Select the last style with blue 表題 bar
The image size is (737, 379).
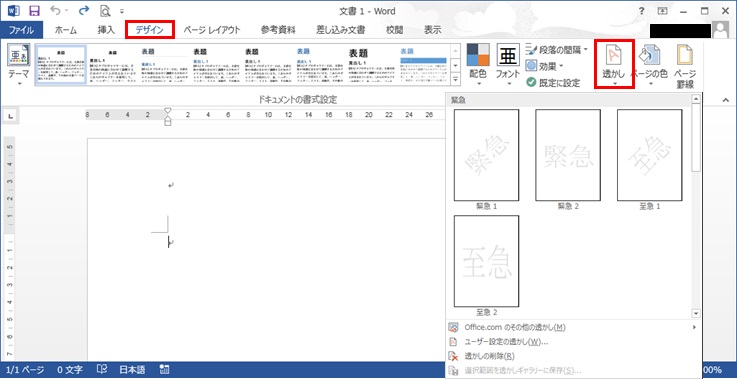[x=423, y=64]
